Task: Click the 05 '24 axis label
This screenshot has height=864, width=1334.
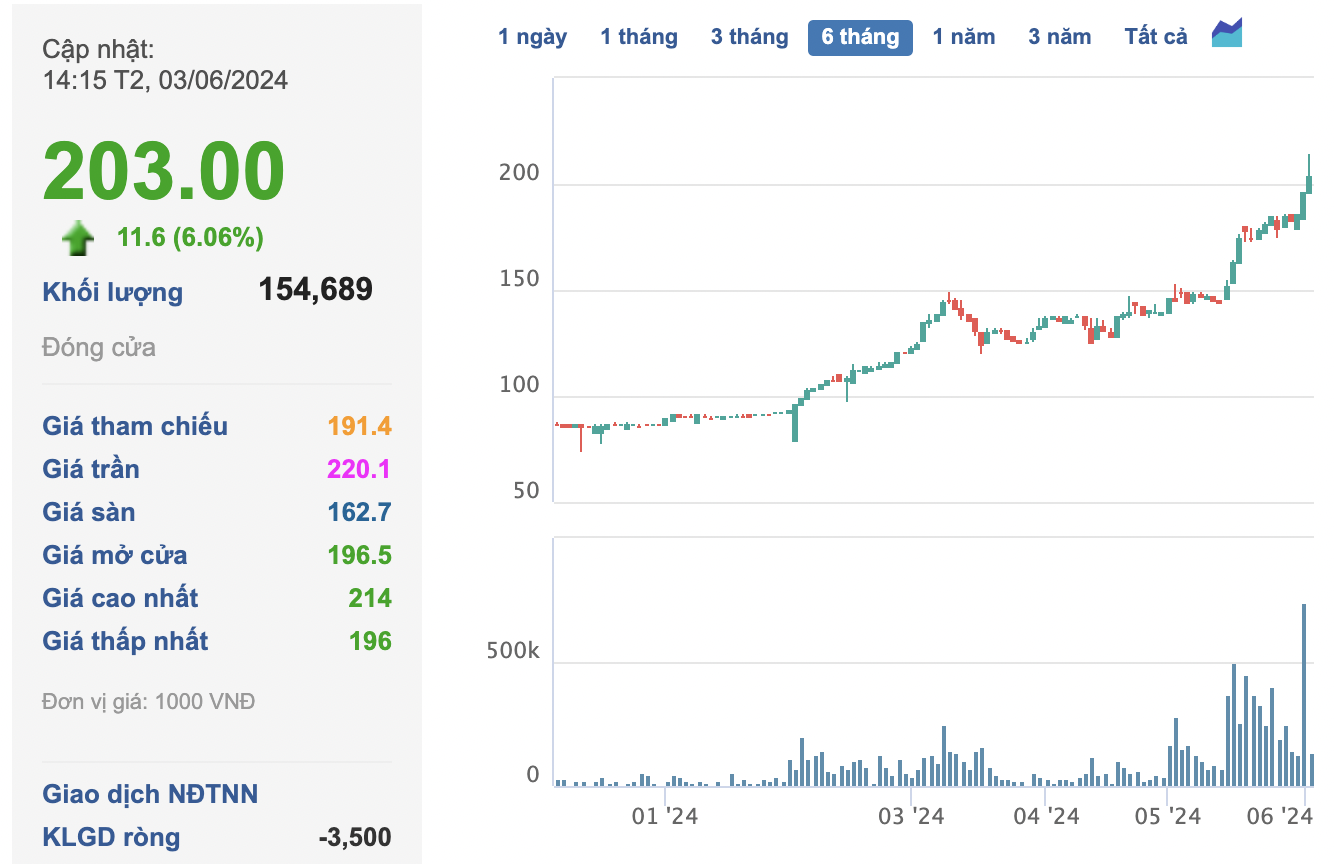Action: 1168,817
